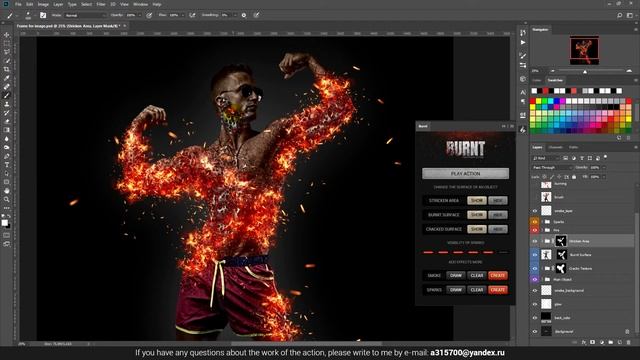This screenshot has width=640, height=360.
Task: Select the Clone Stamp tool
Action: 7,104
